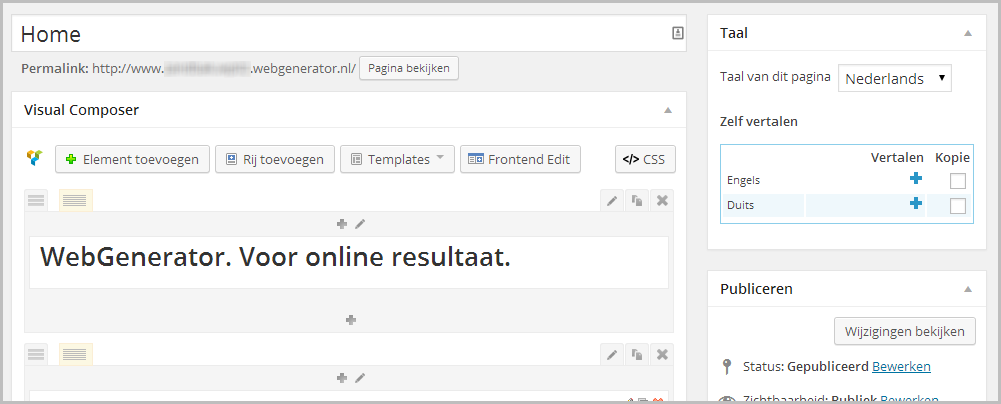Open the Templates dropdown
The width and height of the screenshot is (1001, 404).
coord(397,159)
